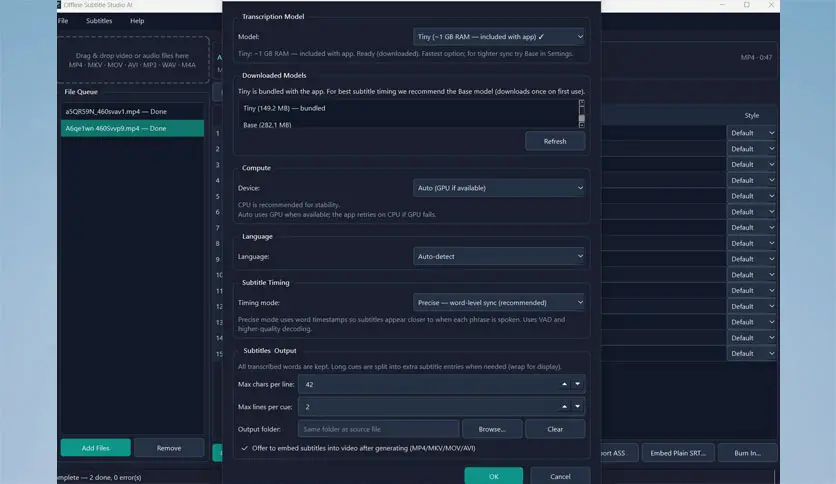This screenshot has width=836, height=484.
Task: Open the Style dropdown for row 2
Action: pos(752,149)
